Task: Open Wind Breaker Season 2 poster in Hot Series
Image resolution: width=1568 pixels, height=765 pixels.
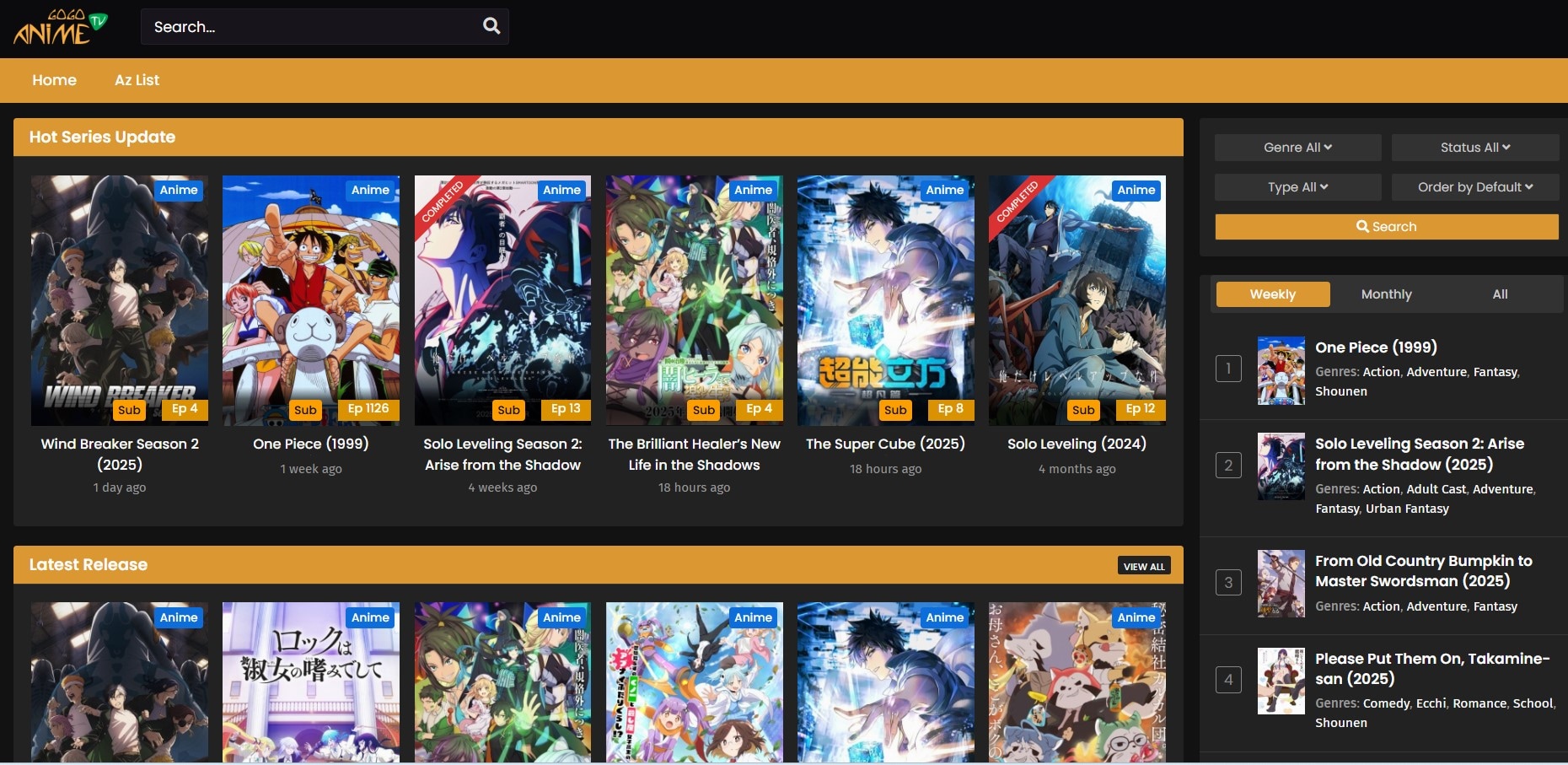Action: click(120, 300)
